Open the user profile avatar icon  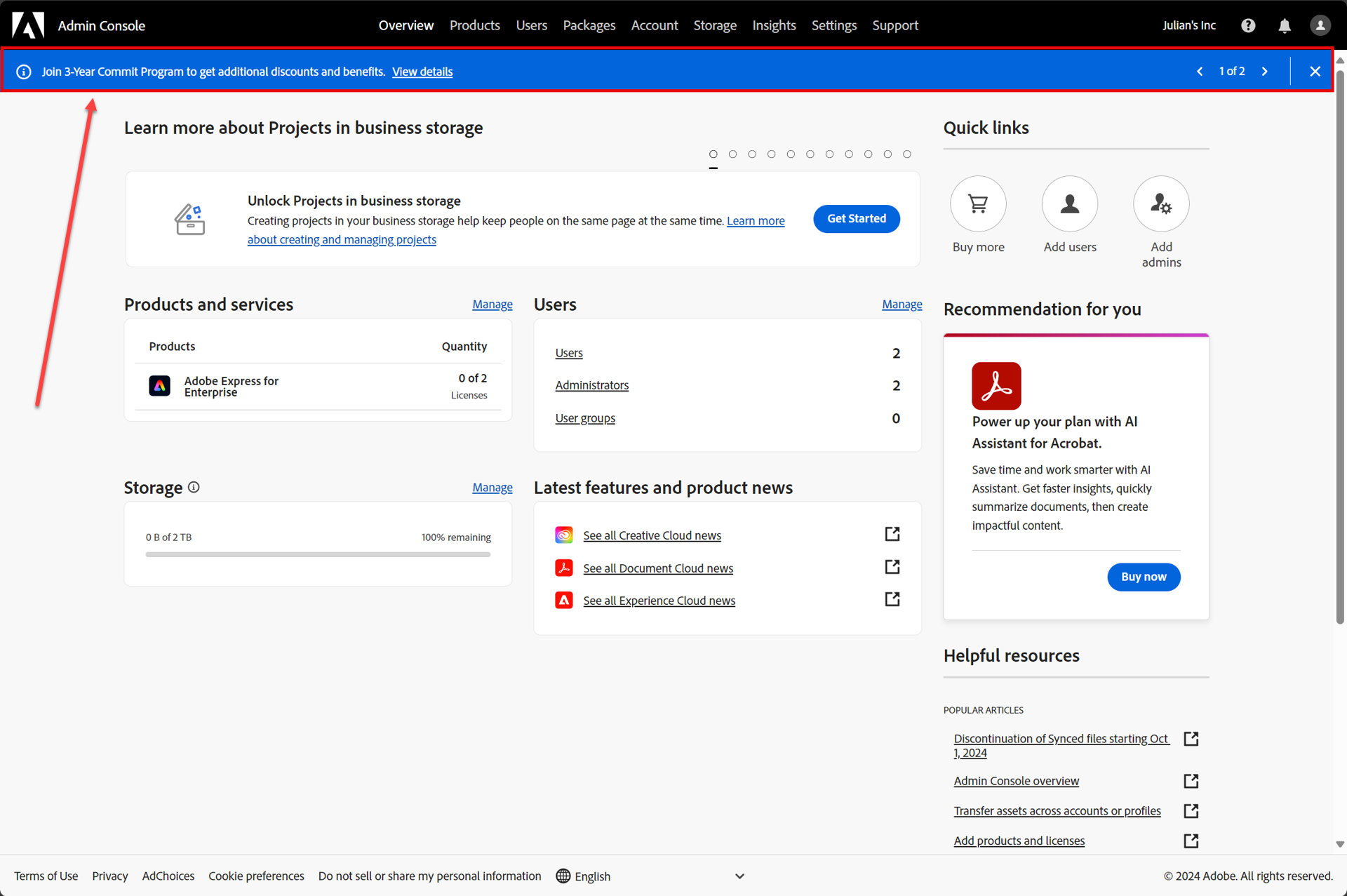pos(1320,25)
